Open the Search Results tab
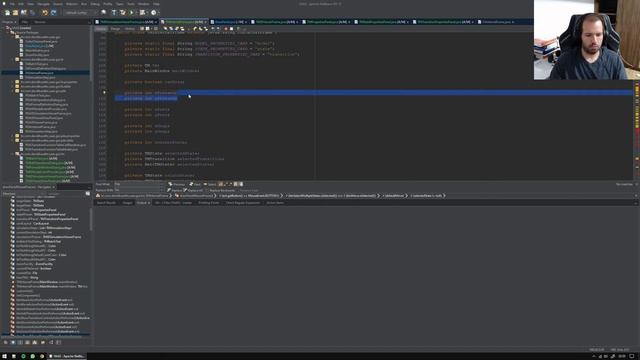Screen dimensions: 640x360 (106, 202)
